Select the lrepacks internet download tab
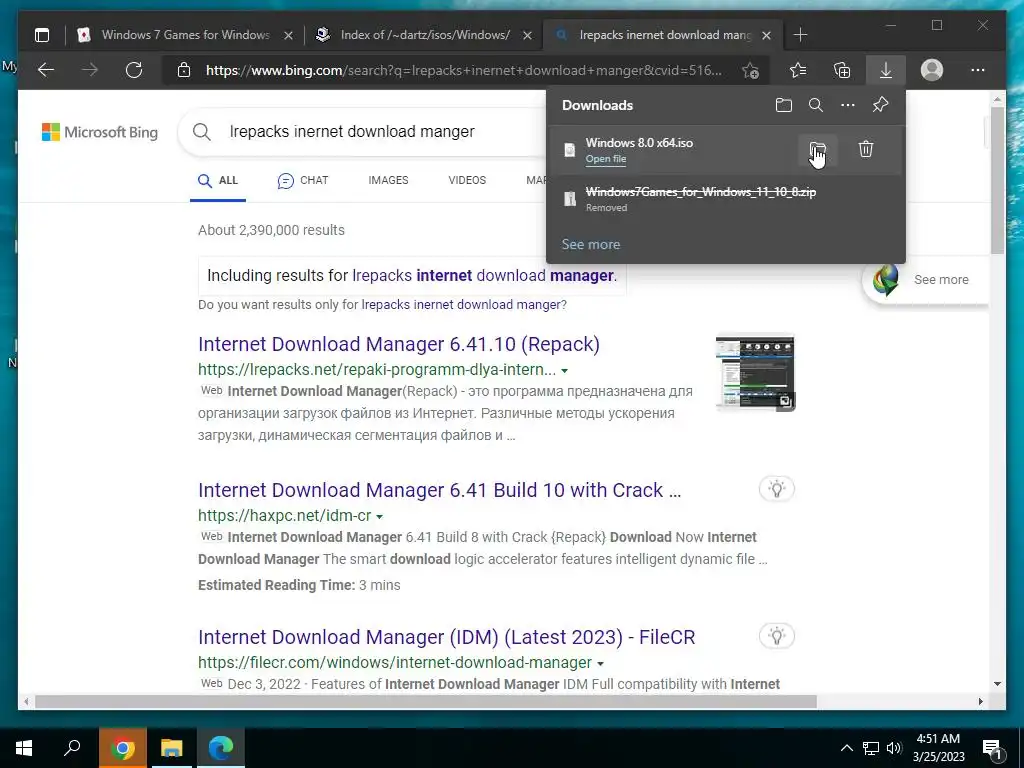 click(x=663, y=35)
